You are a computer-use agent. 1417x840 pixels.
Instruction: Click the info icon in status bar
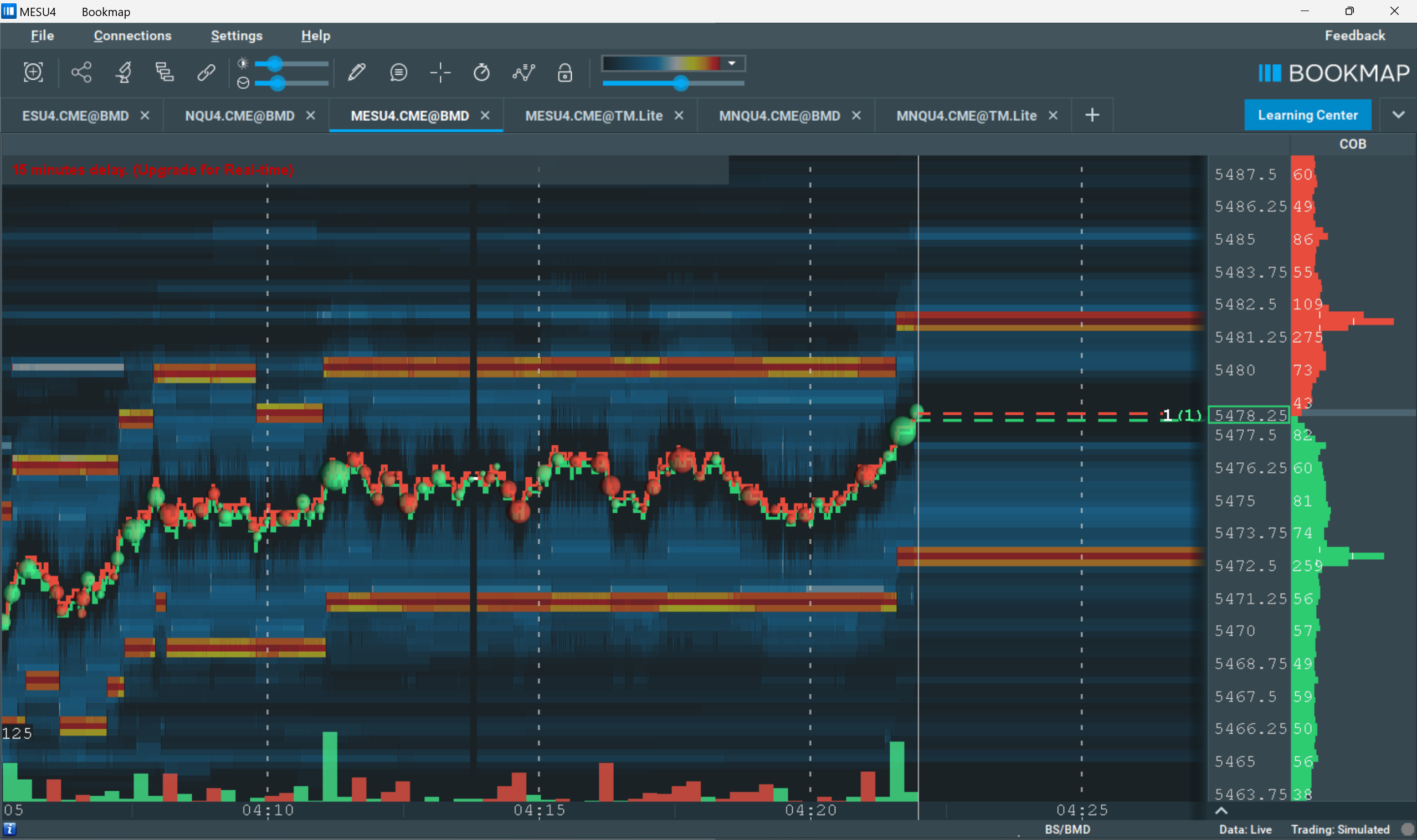coord(9,829)
